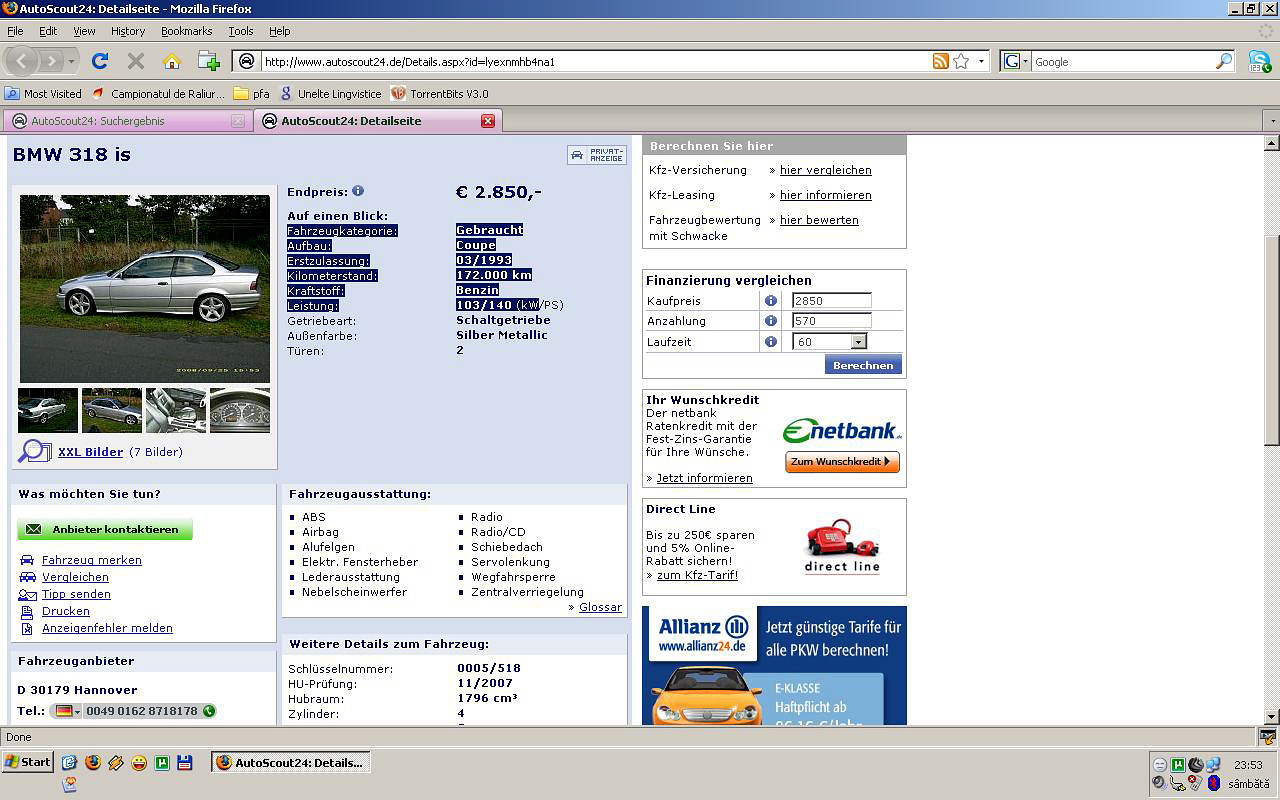Click the Yahoo Messenger smiley quick launch icon

tap(139, 762)
